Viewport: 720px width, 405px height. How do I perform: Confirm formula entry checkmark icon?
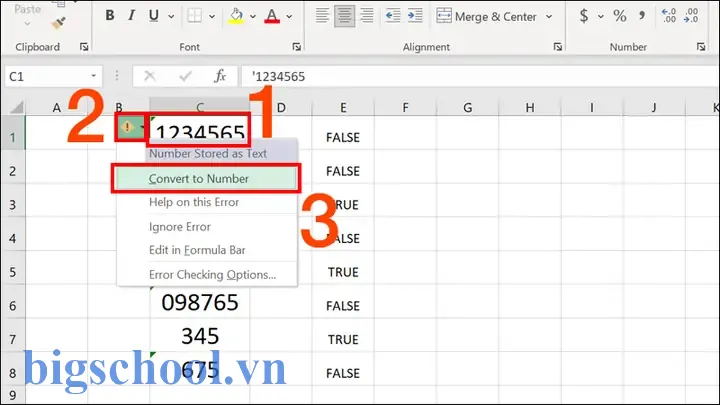(x=186, y=76)
